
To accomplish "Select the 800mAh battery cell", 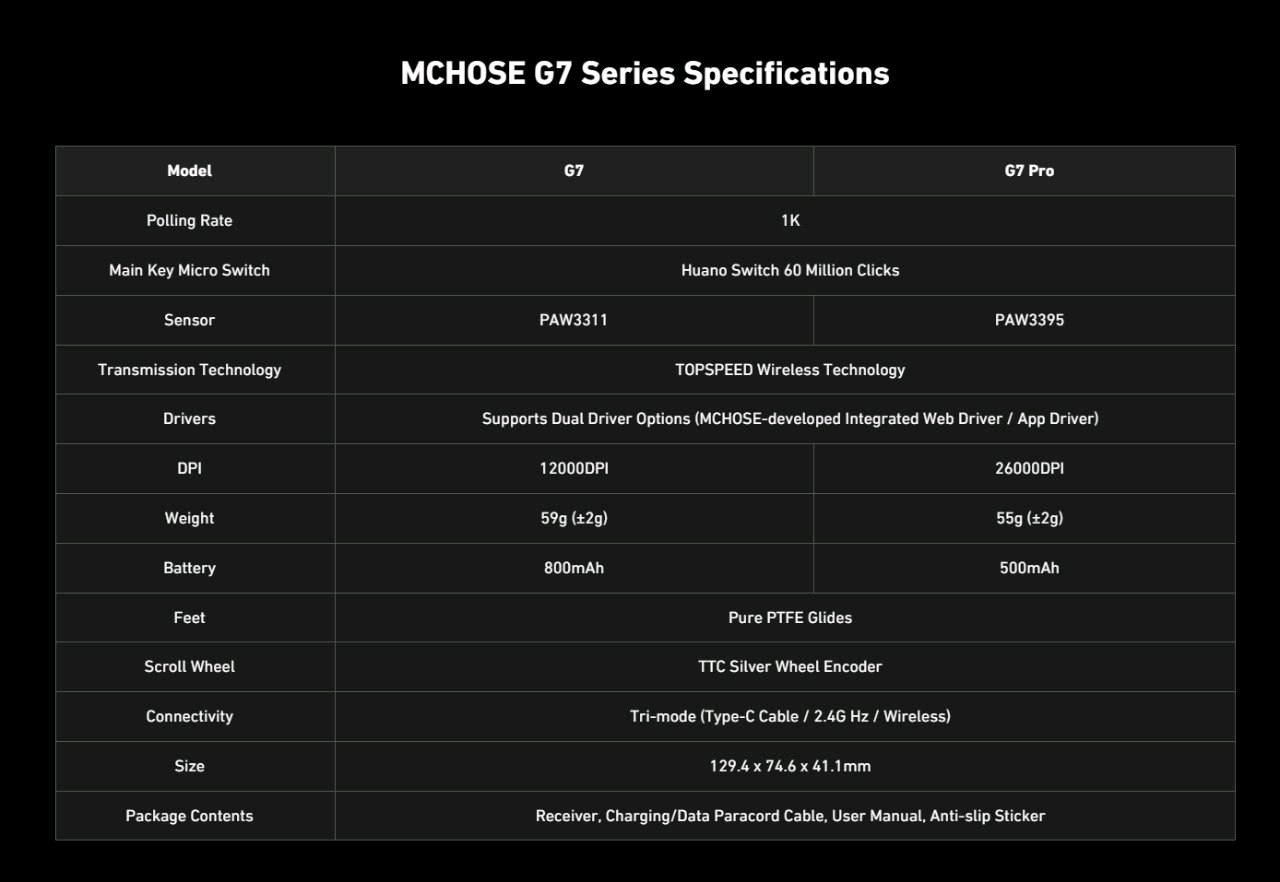I will (574, 568).
